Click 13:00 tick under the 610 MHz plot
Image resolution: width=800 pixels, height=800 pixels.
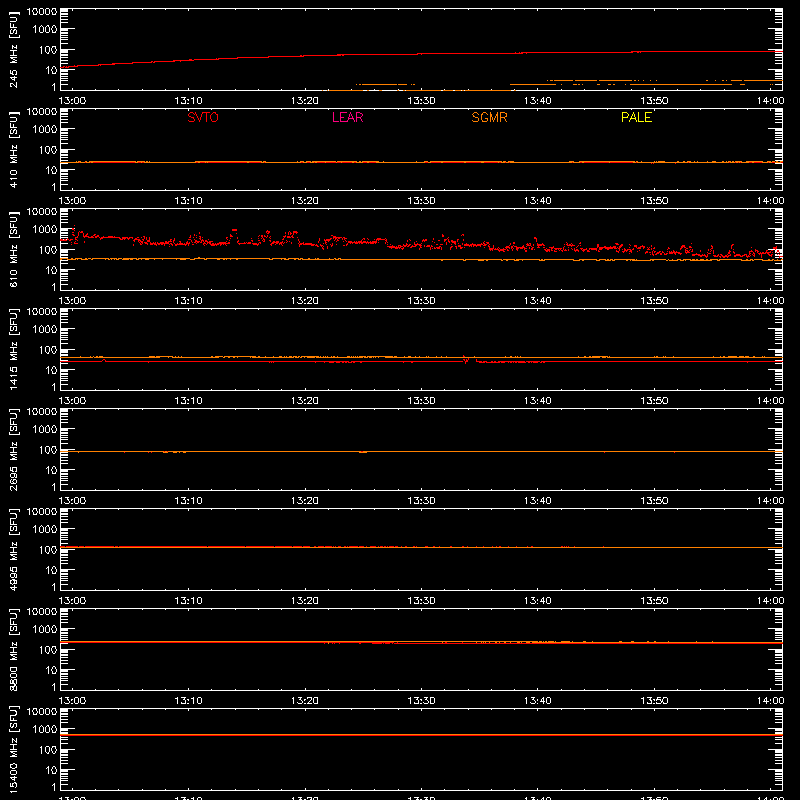click(72, 301)
